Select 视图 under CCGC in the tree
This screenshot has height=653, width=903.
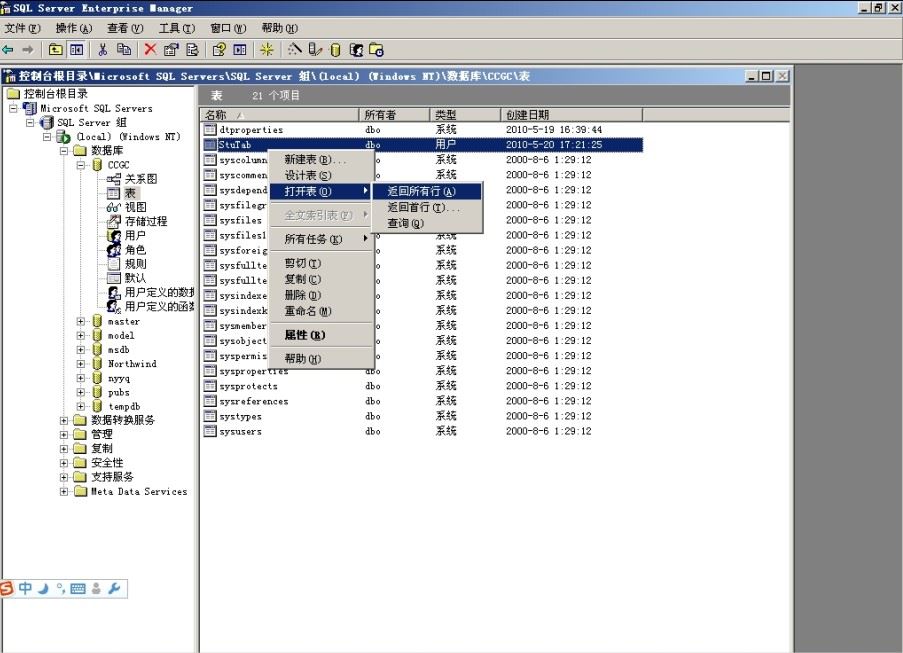(x=135, y=207)
